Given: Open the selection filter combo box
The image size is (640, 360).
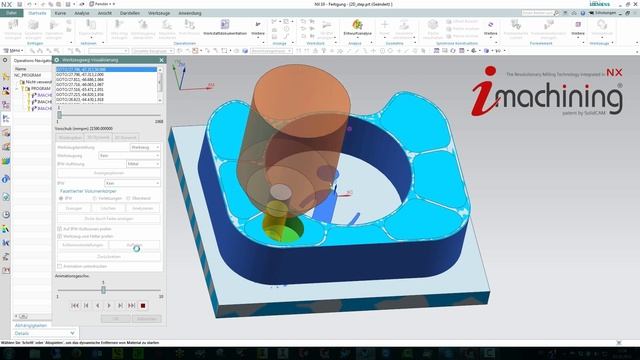Looking at the screenshot, I should pyautogui.click(x=108, y=51).
